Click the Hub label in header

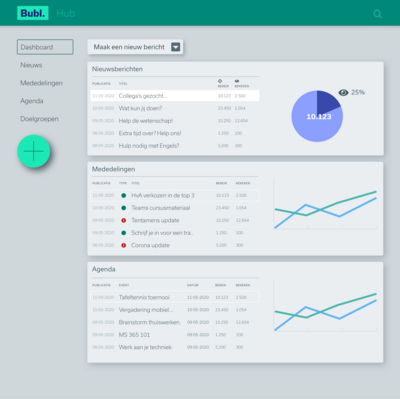[66, 13]
